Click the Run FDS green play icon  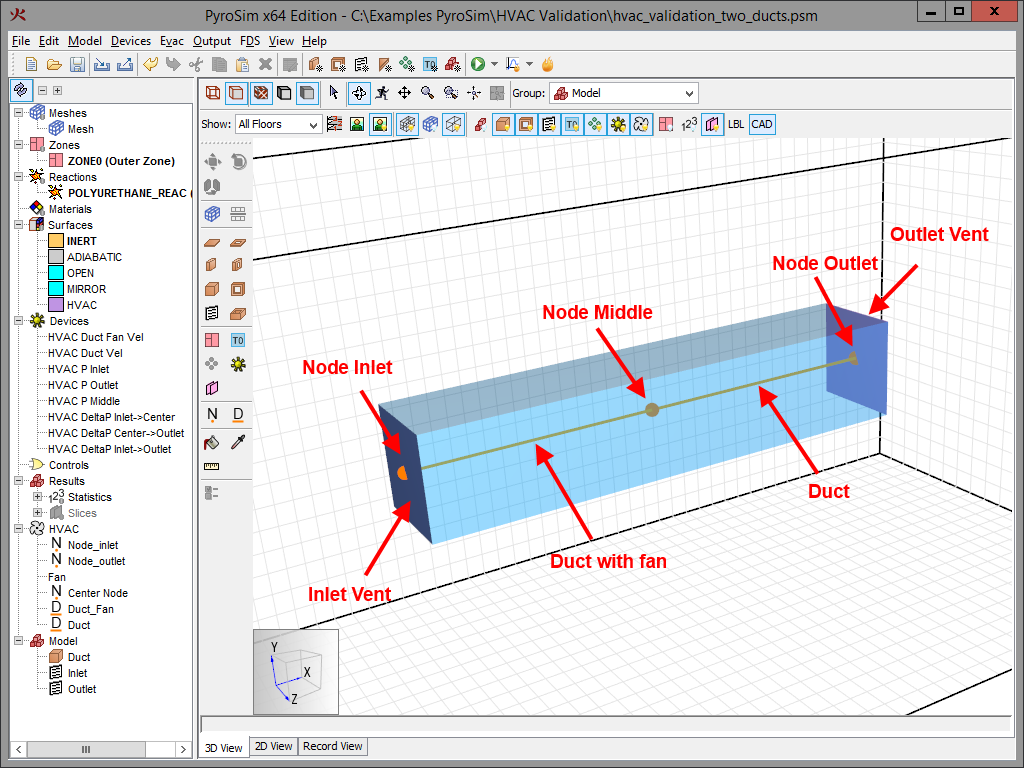point(478,64)
